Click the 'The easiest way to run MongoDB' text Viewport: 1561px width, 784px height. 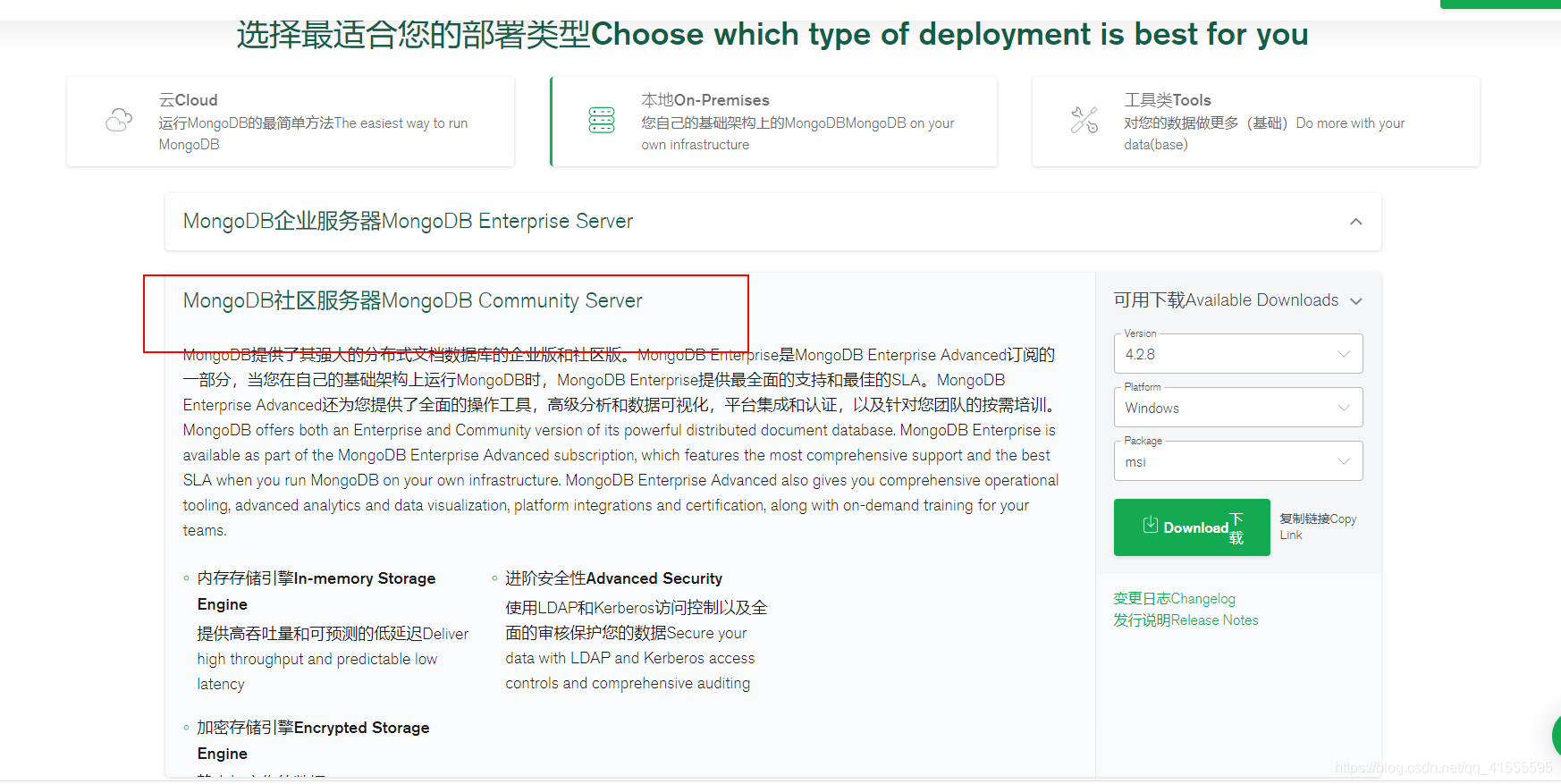(x=313, y=133)
